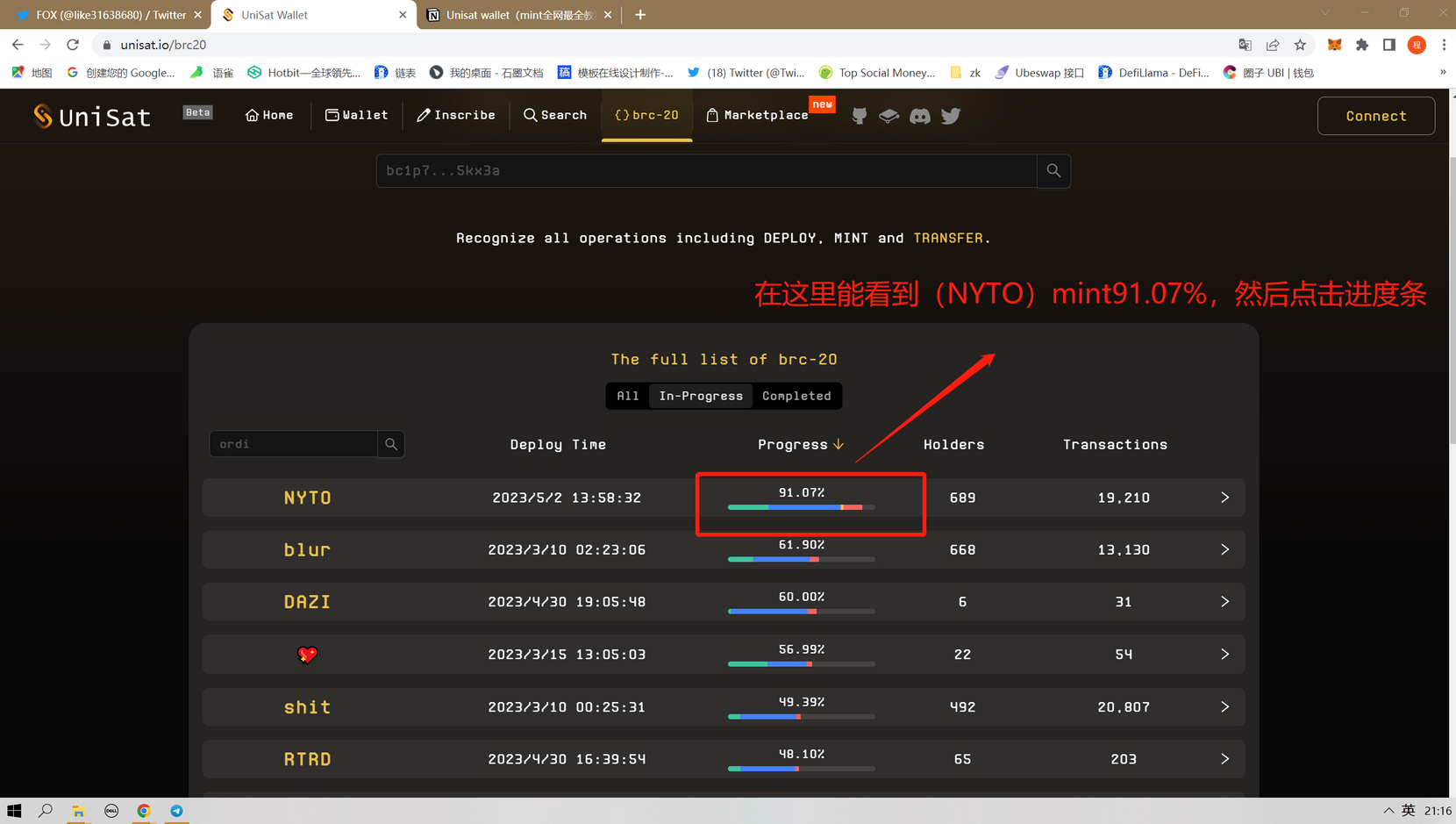Click the ordi ticker search field
This screenshot has width=1456, height=824.
coord(294,444)
